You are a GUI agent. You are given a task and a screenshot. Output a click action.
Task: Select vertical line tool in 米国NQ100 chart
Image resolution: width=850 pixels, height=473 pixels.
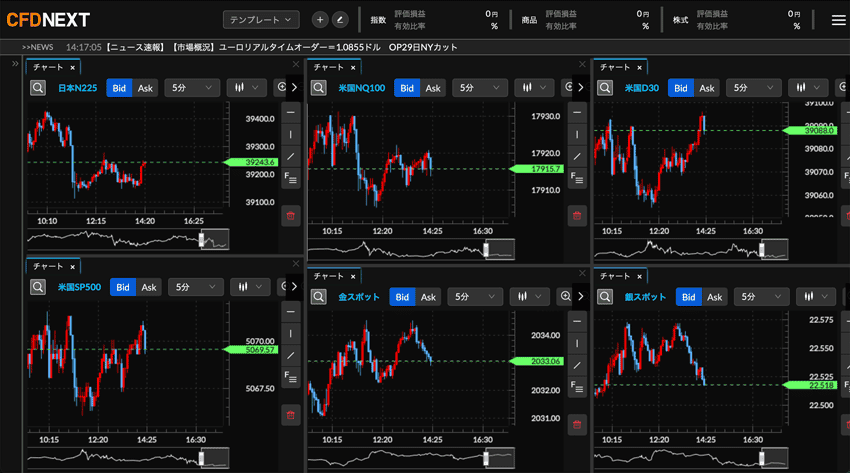(x=577, y=134)
